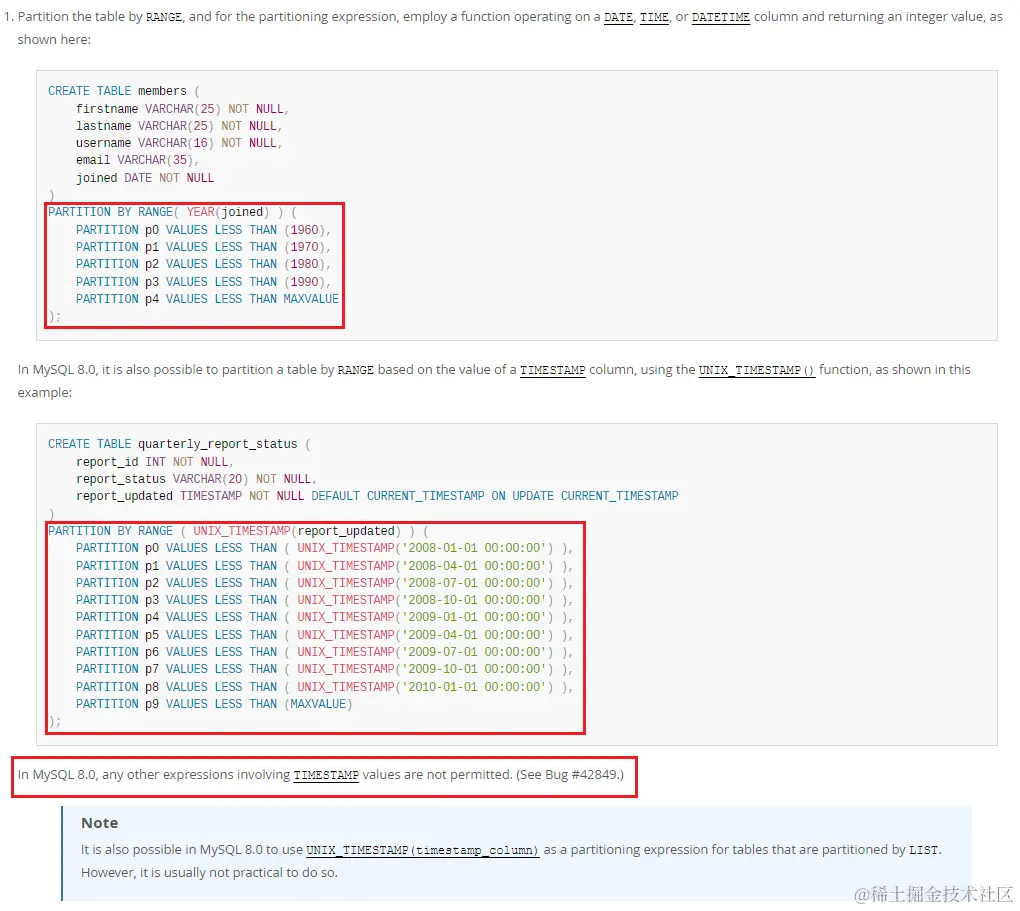
Task: Click 'joined DATE NOT NULL' line
Action: click(x=144, y=178)
